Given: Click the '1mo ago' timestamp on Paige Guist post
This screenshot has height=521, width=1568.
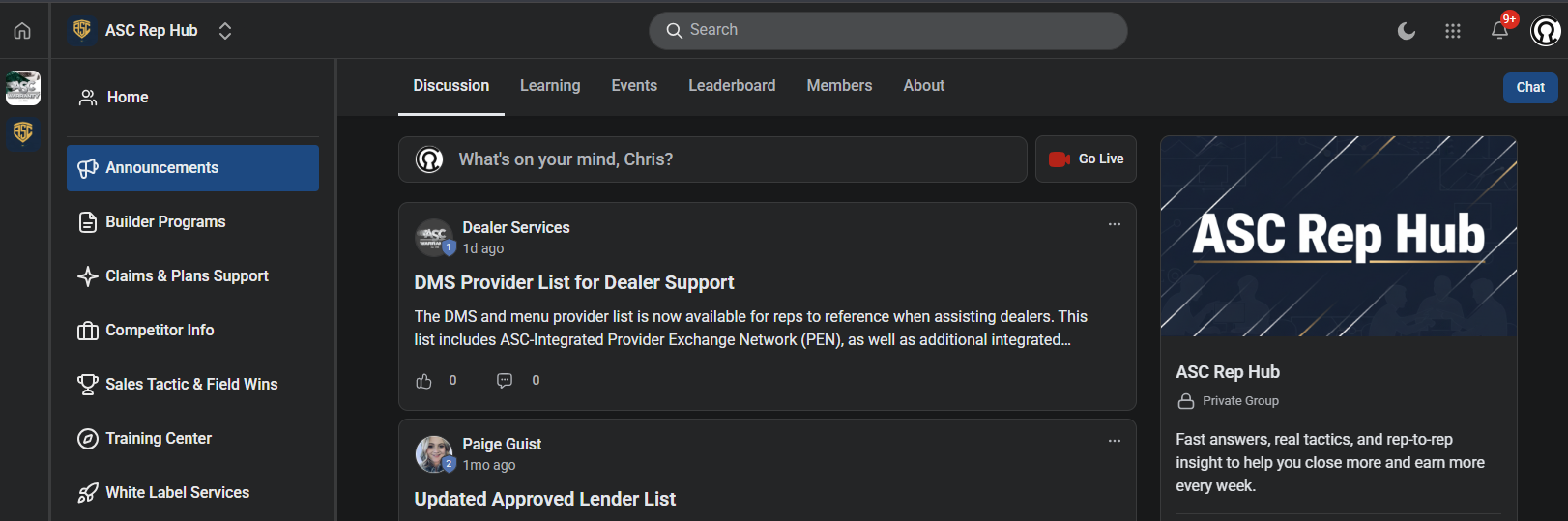Looking at the screenshot, I should [489, 466].
